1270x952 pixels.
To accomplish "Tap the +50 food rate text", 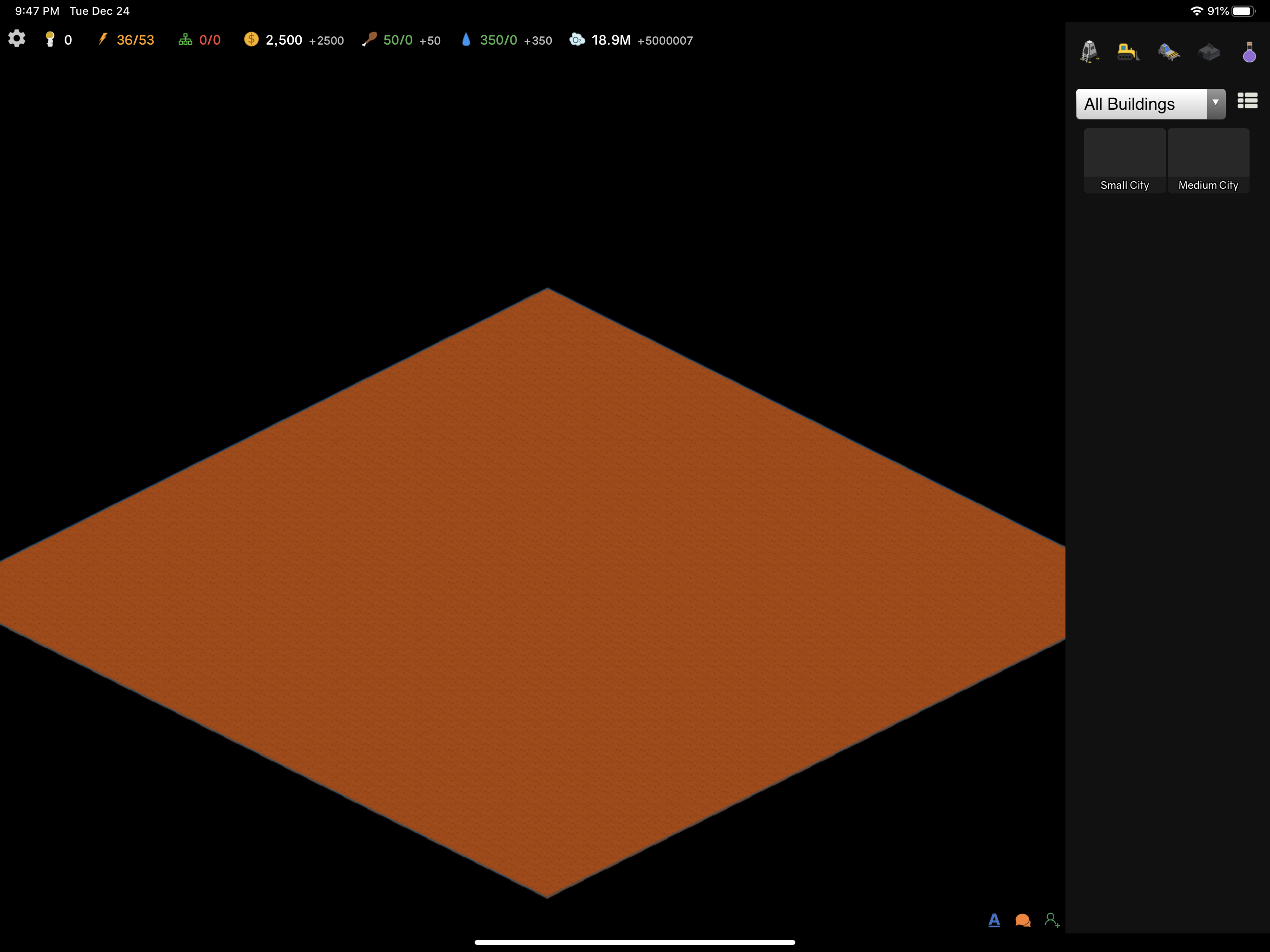I will coord(430,41).
